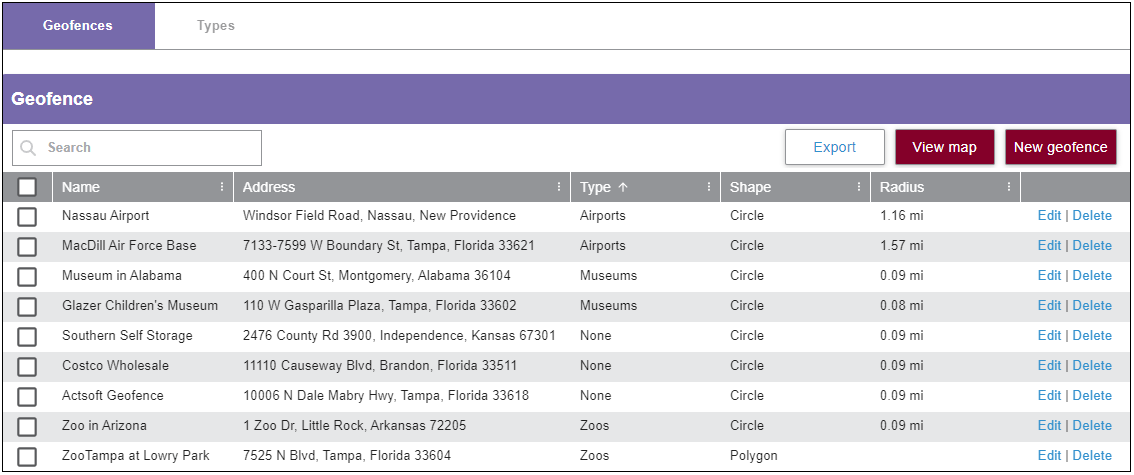
Task: Open the Radius column options menu
Action: click(x=1009, y=187)
